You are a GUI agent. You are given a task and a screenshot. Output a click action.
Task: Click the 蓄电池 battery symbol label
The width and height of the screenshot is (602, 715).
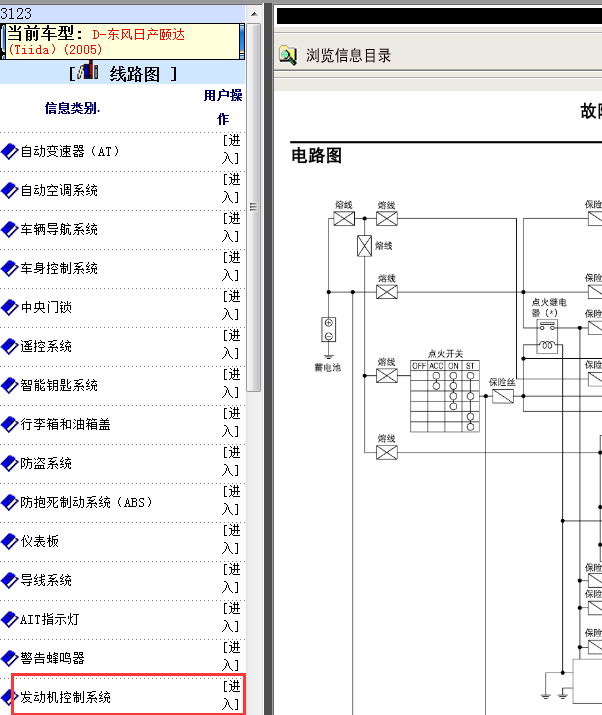pyautogui.click(x=328, y=368)
